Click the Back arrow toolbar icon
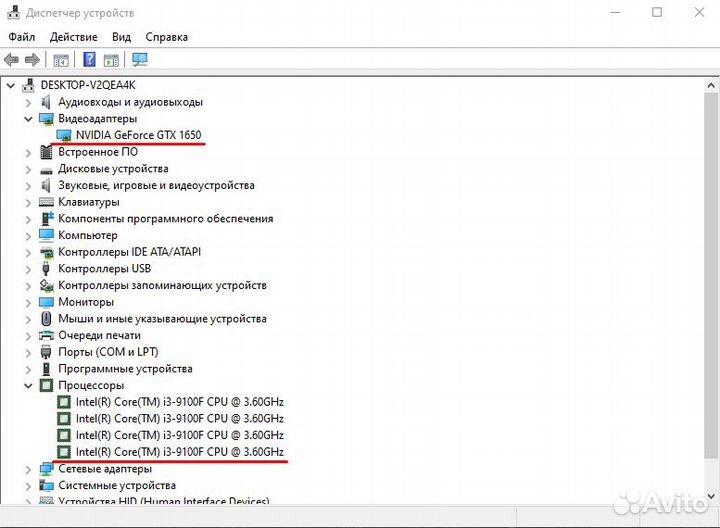Screen dimensions: 720x528 (12, 60)
